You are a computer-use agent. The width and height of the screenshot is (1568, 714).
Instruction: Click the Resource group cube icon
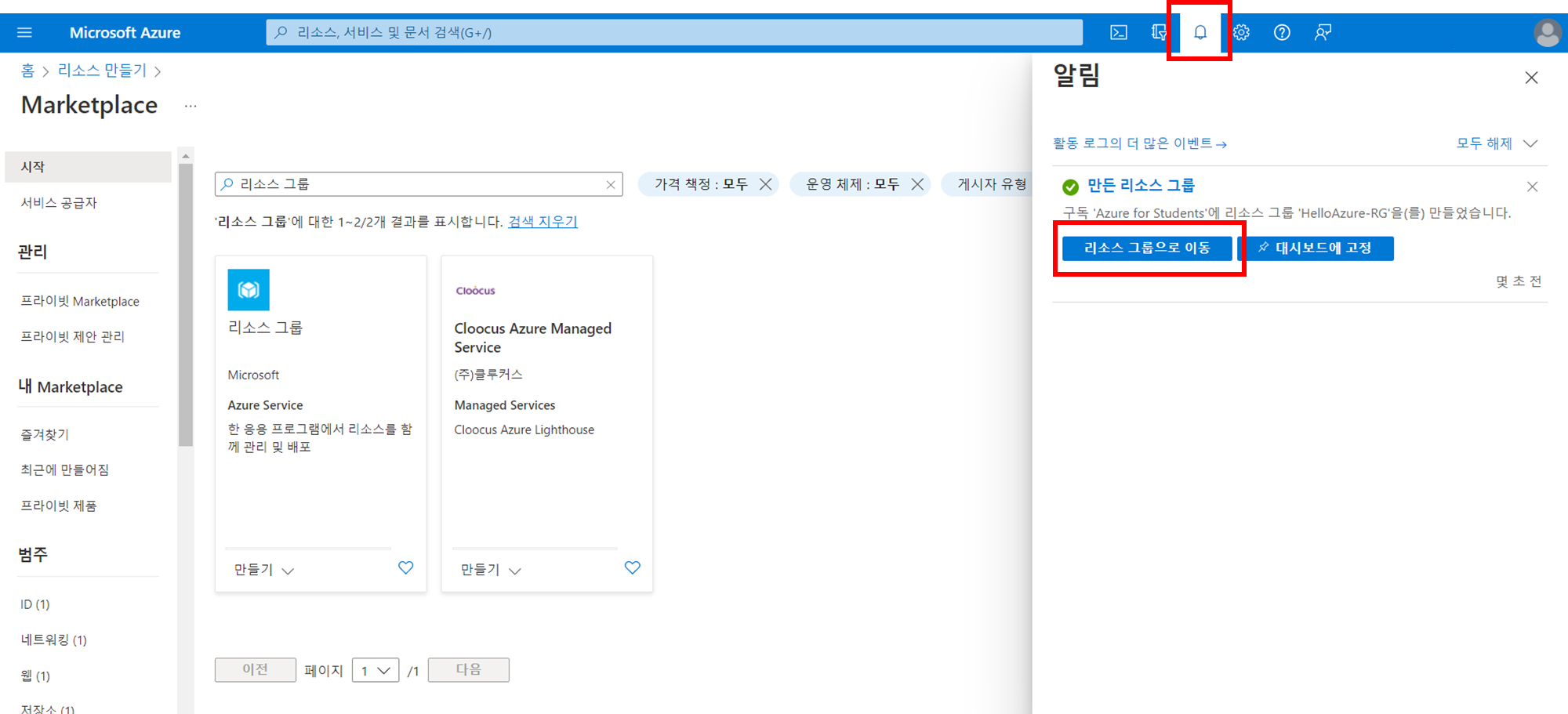[x=249, y=290]
